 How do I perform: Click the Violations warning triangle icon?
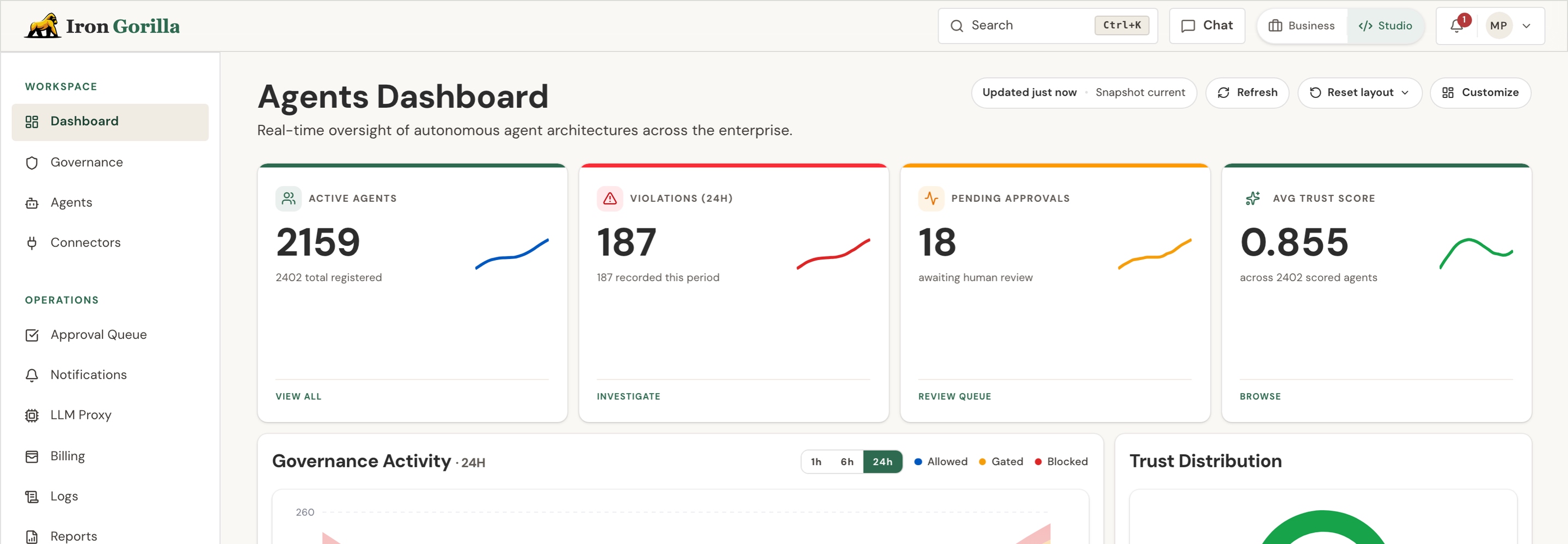click(x=610, y=199)
